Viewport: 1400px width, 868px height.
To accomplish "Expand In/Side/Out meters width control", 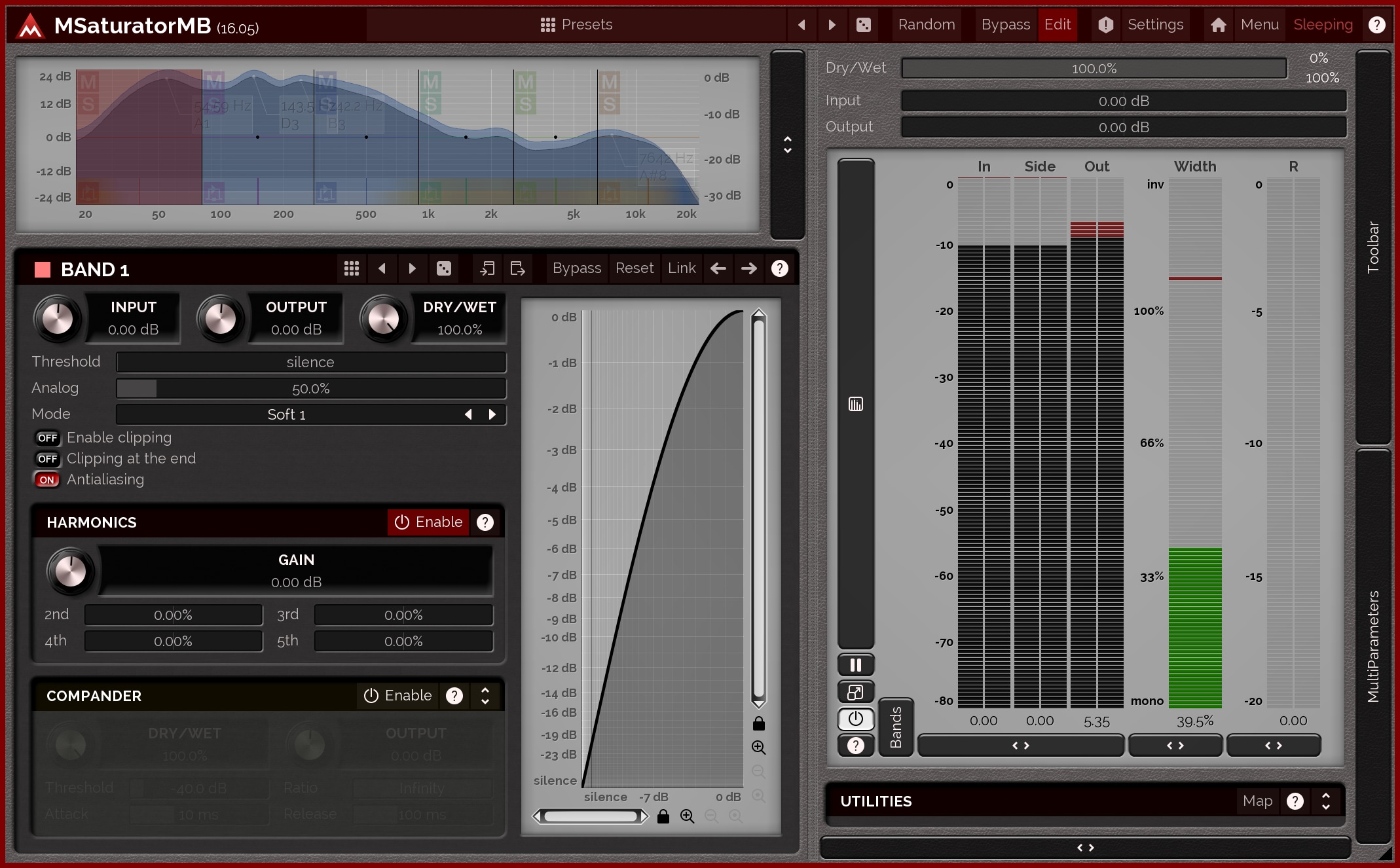I will coord(1021,746).
